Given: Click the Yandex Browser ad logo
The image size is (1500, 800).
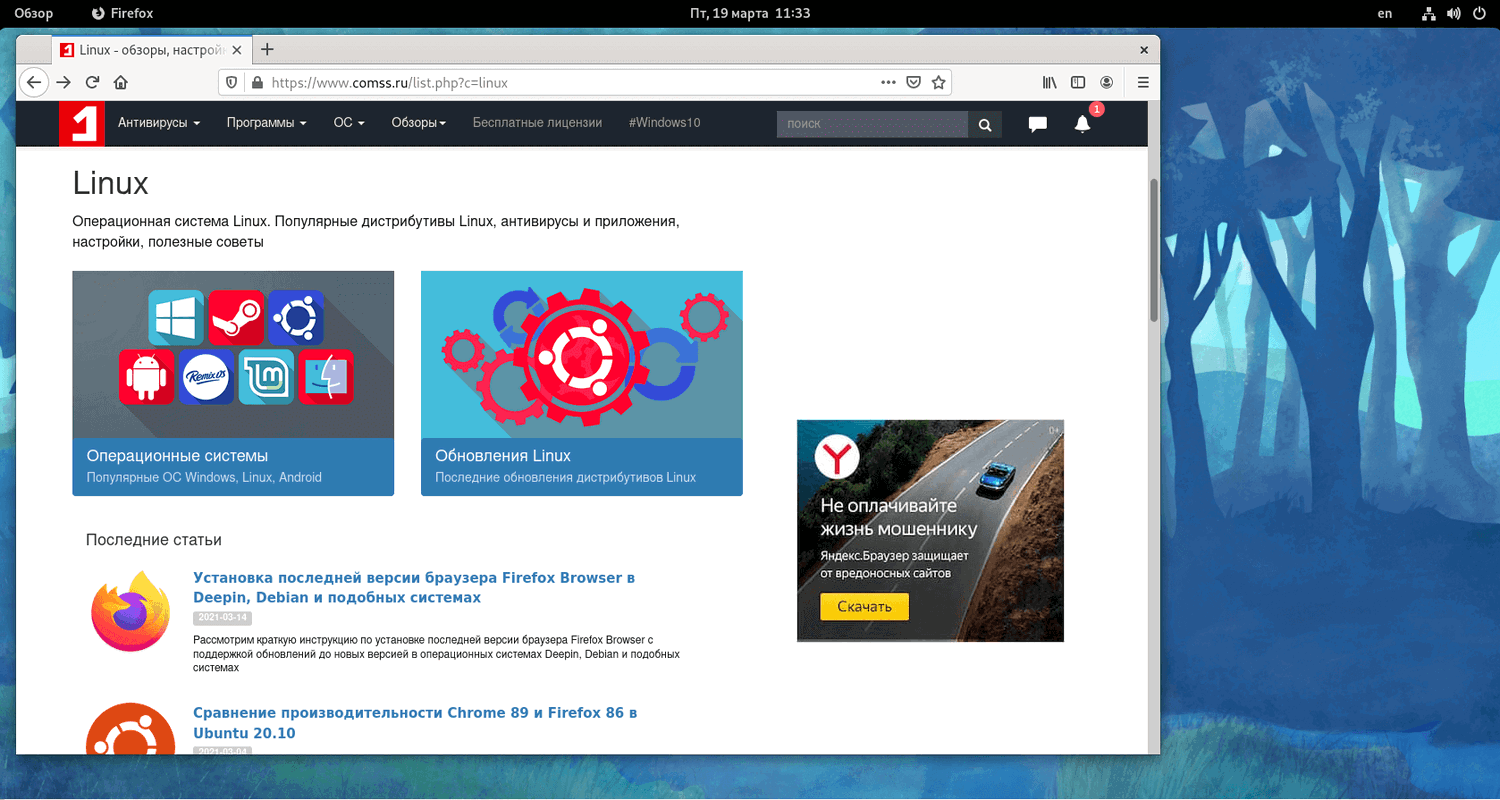Looking at the screenshot, I should point(837,457).
